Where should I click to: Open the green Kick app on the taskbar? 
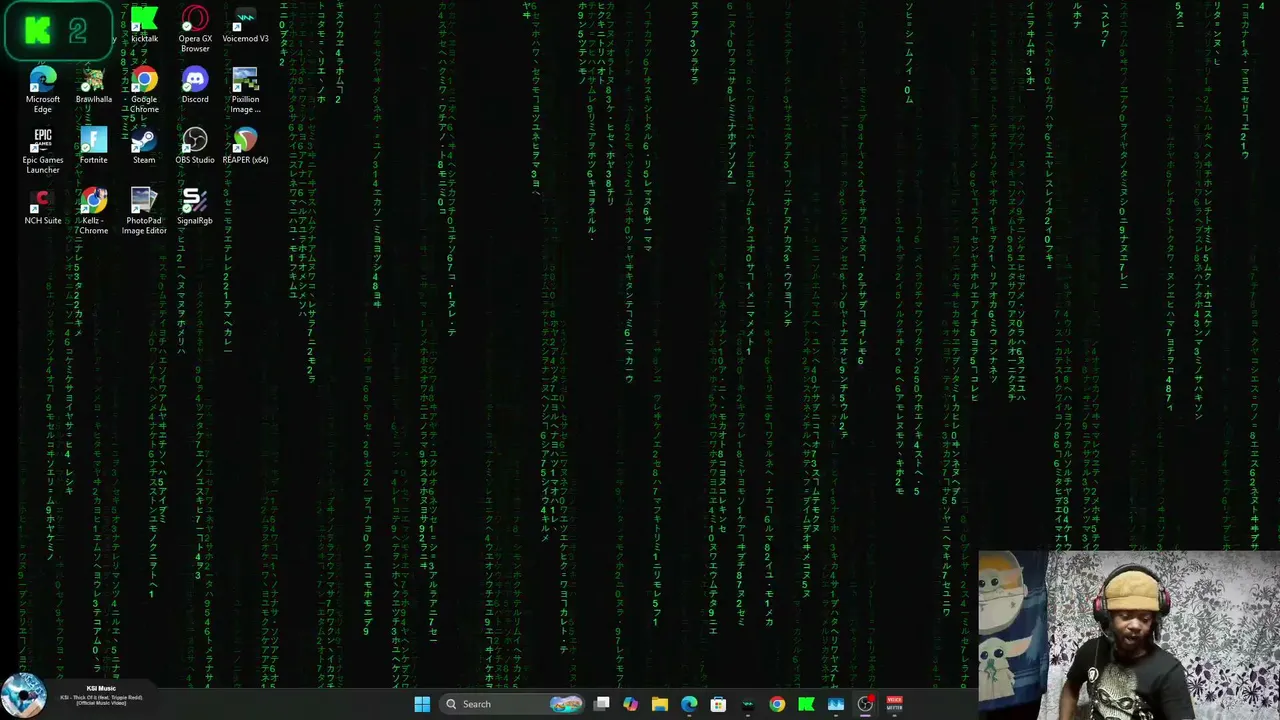coord(806,704)
